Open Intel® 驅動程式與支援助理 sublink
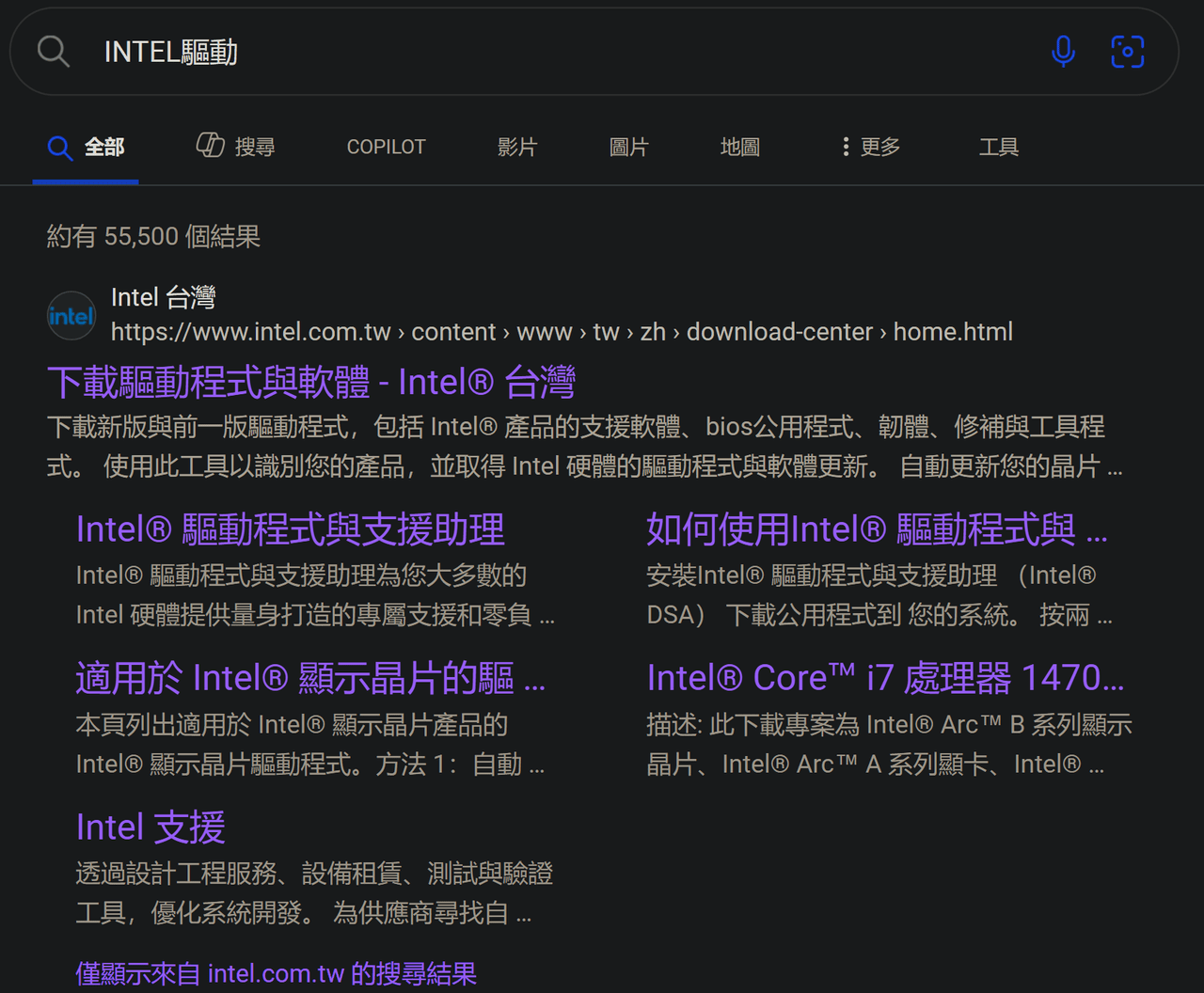Viewport: 1204px width, 993px height. 291,530
